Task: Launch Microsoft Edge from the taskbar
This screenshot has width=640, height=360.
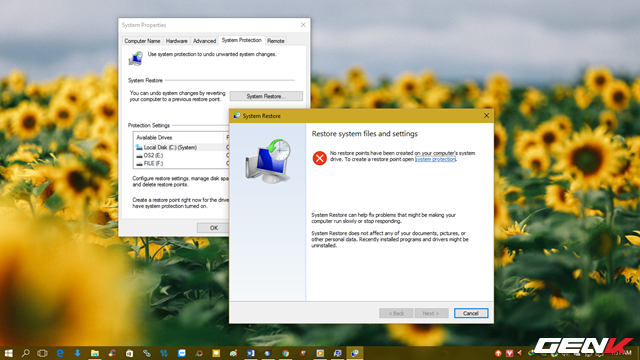Action: click(60, 353)
